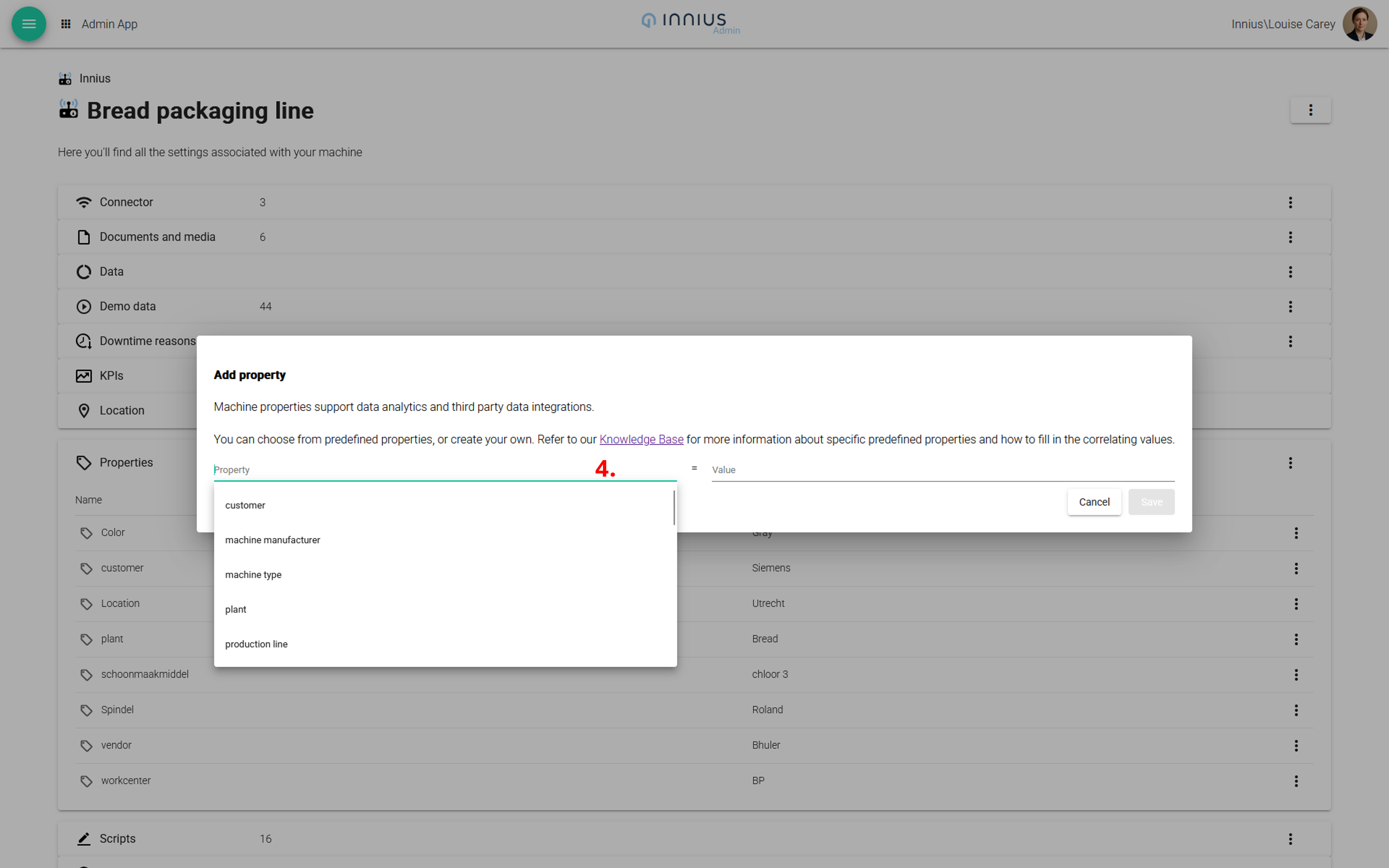1389x868 pixels.
Task: Click the dropdown list scrollbar
Action: click(x=674, y=507)
